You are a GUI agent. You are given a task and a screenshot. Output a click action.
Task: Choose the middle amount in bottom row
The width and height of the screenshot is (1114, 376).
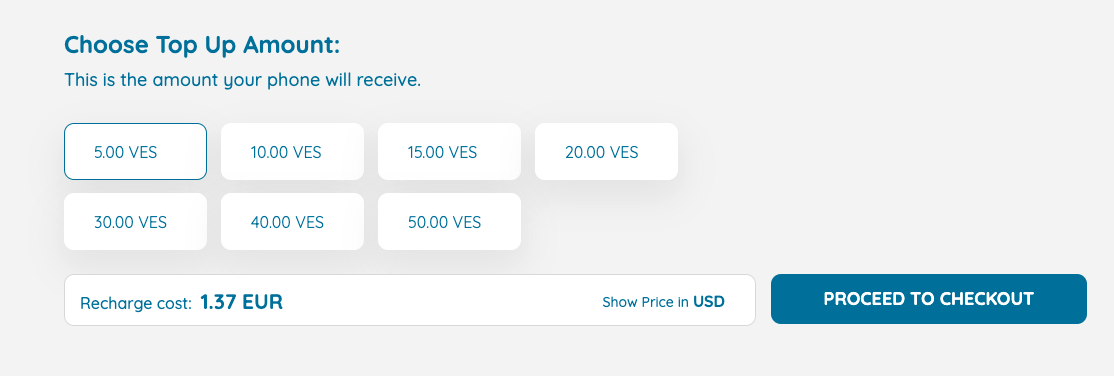pyautogui.click(x=293, y=222)
